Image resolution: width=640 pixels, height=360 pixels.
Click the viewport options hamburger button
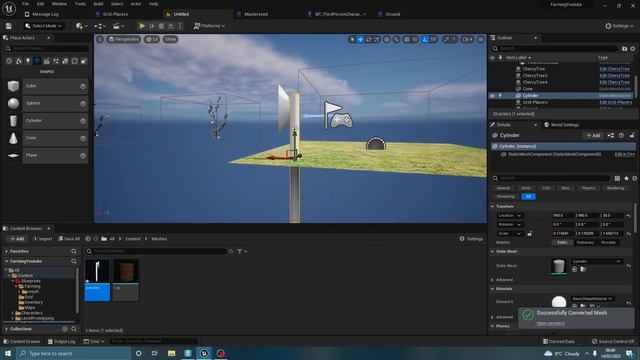click(x=100, y=39)
